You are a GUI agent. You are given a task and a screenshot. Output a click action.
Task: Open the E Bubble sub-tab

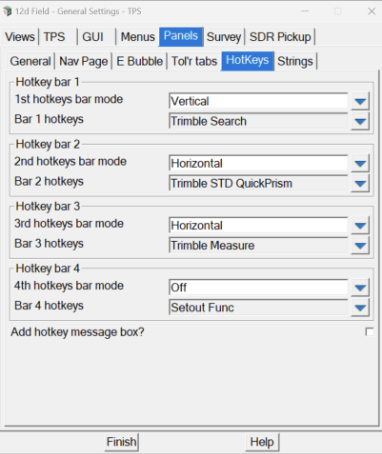click(x=139, y=61)
